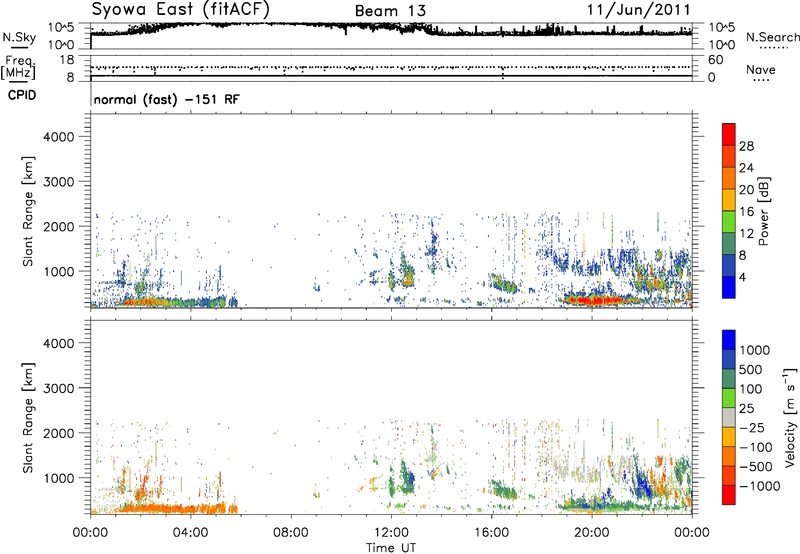Click the "Syowa East (fitACF)" plot title

pyautogui.click(x=180, y=10)
